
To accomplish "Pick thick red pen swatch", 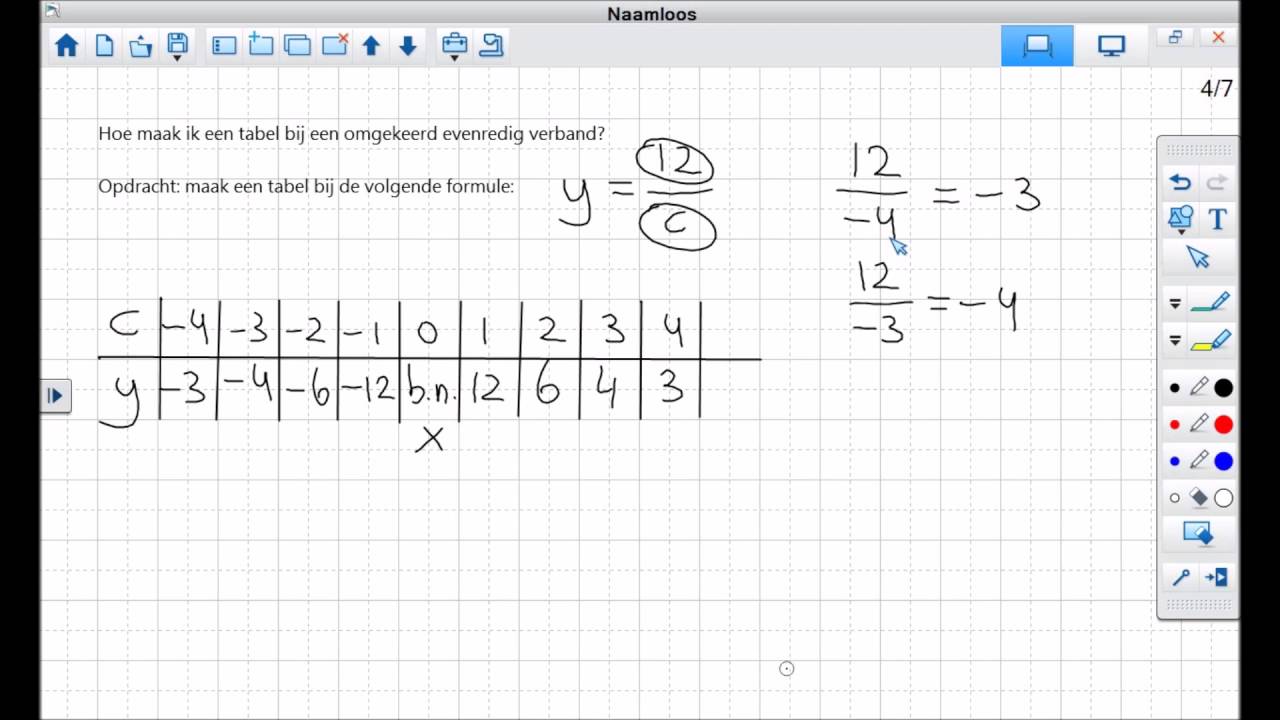I will point(1223,425).
